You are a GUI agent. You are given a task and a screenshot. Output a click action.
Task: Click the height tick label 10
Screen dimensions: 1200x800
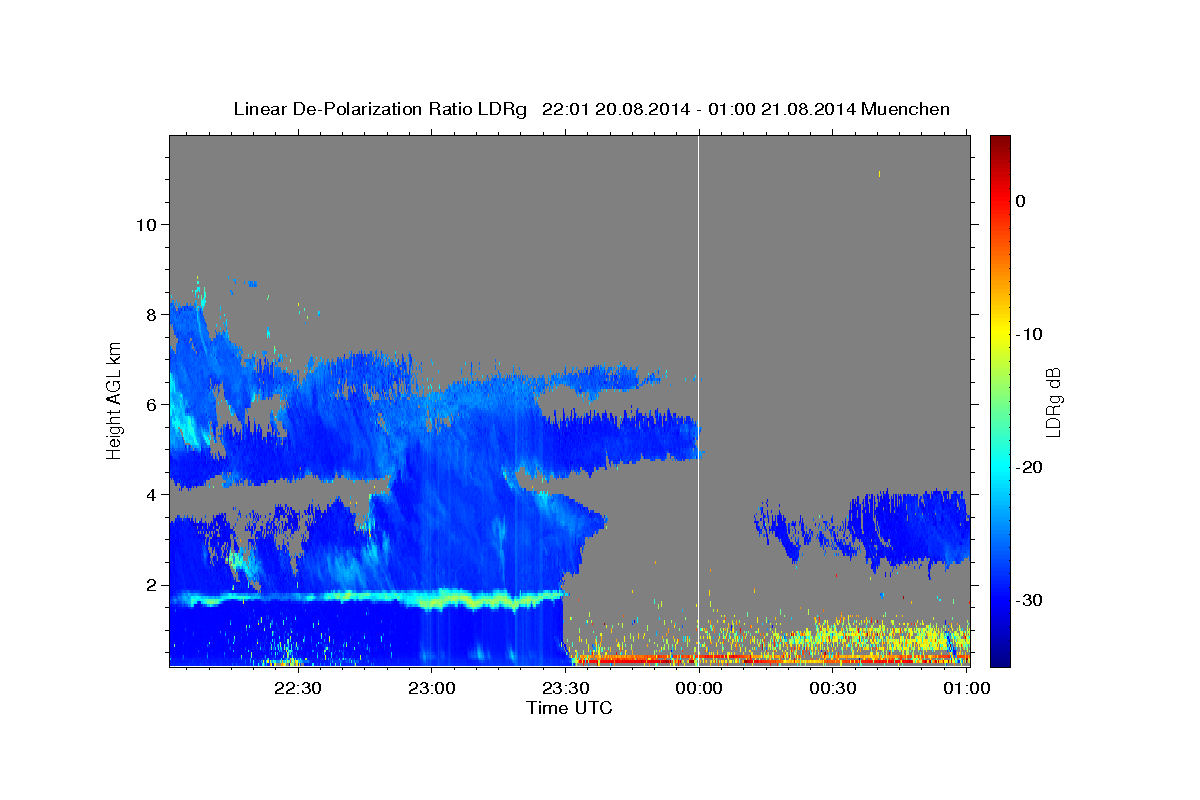click(146, 224)
